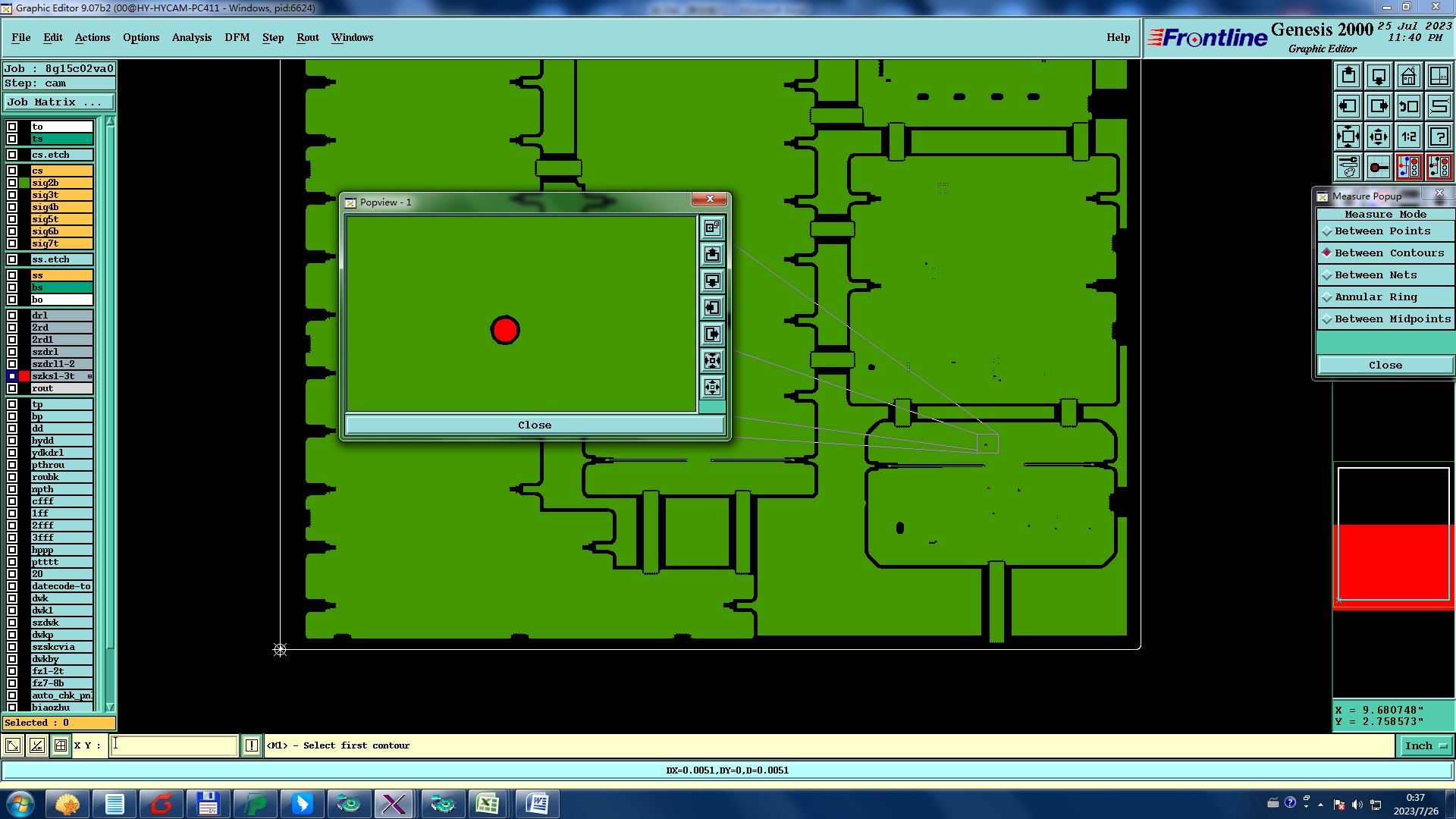Screen dimensions: 1456x819
Task: Click Close in the Measure Popup
Action: pos(1385,366)
